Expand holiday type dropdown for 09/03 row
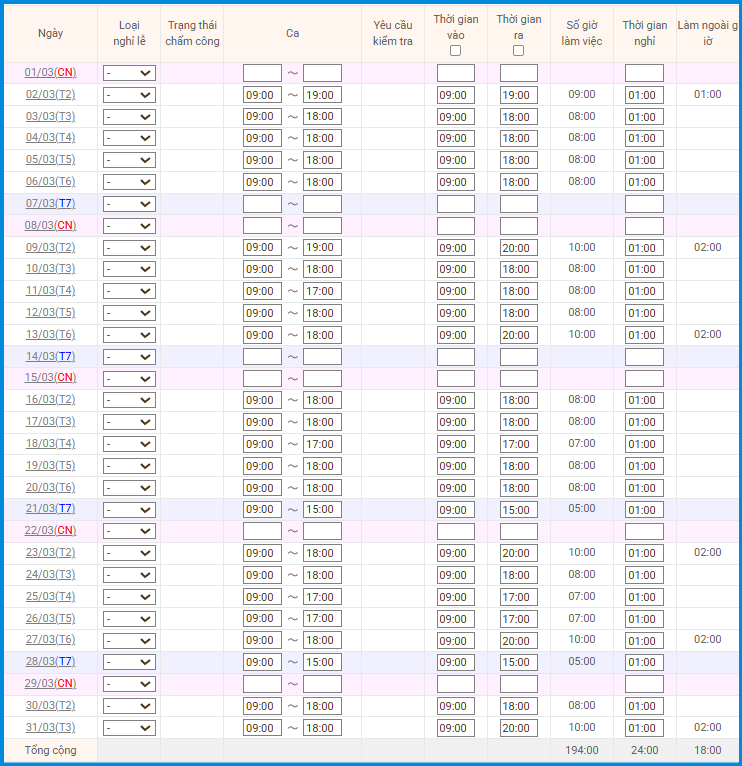This screenshot has height=766, width=742. click(x=129, y=248)
